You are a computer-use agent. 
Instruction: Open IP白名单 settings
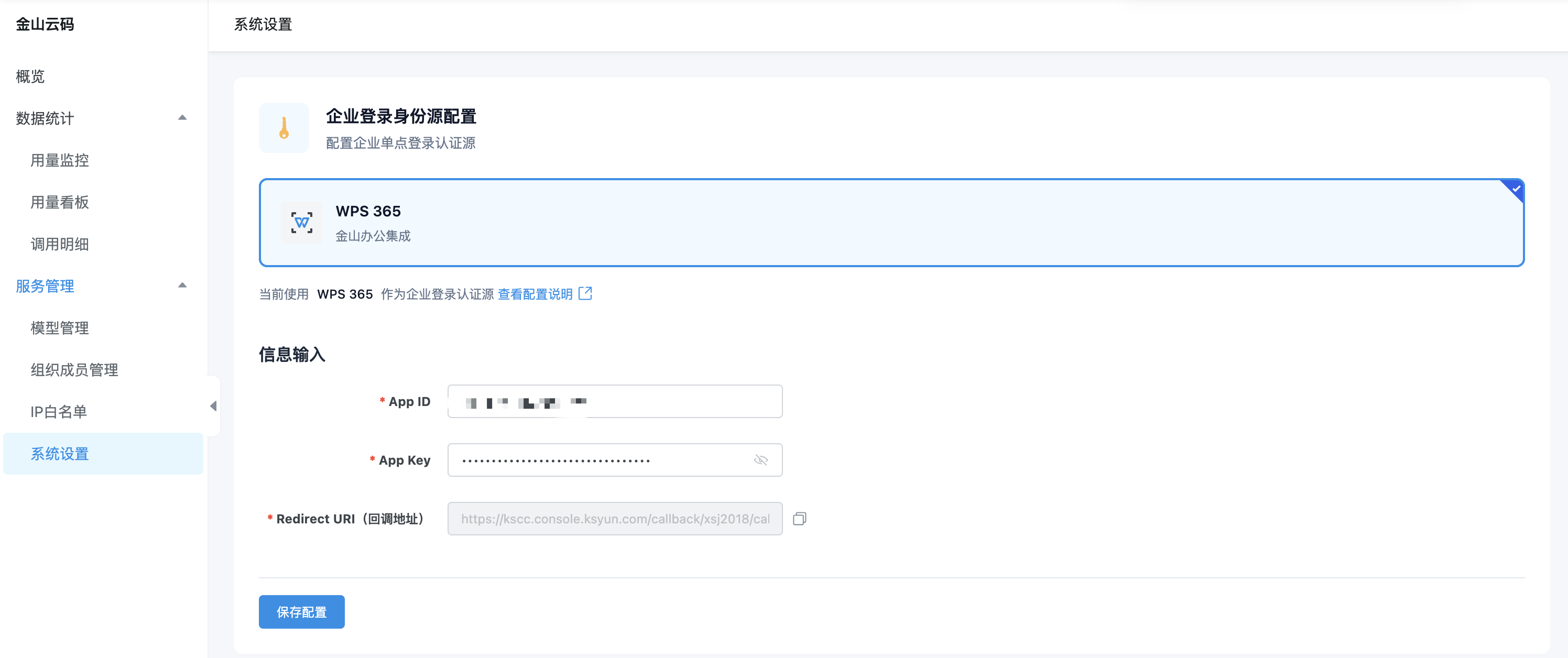[x=59, y=412]
